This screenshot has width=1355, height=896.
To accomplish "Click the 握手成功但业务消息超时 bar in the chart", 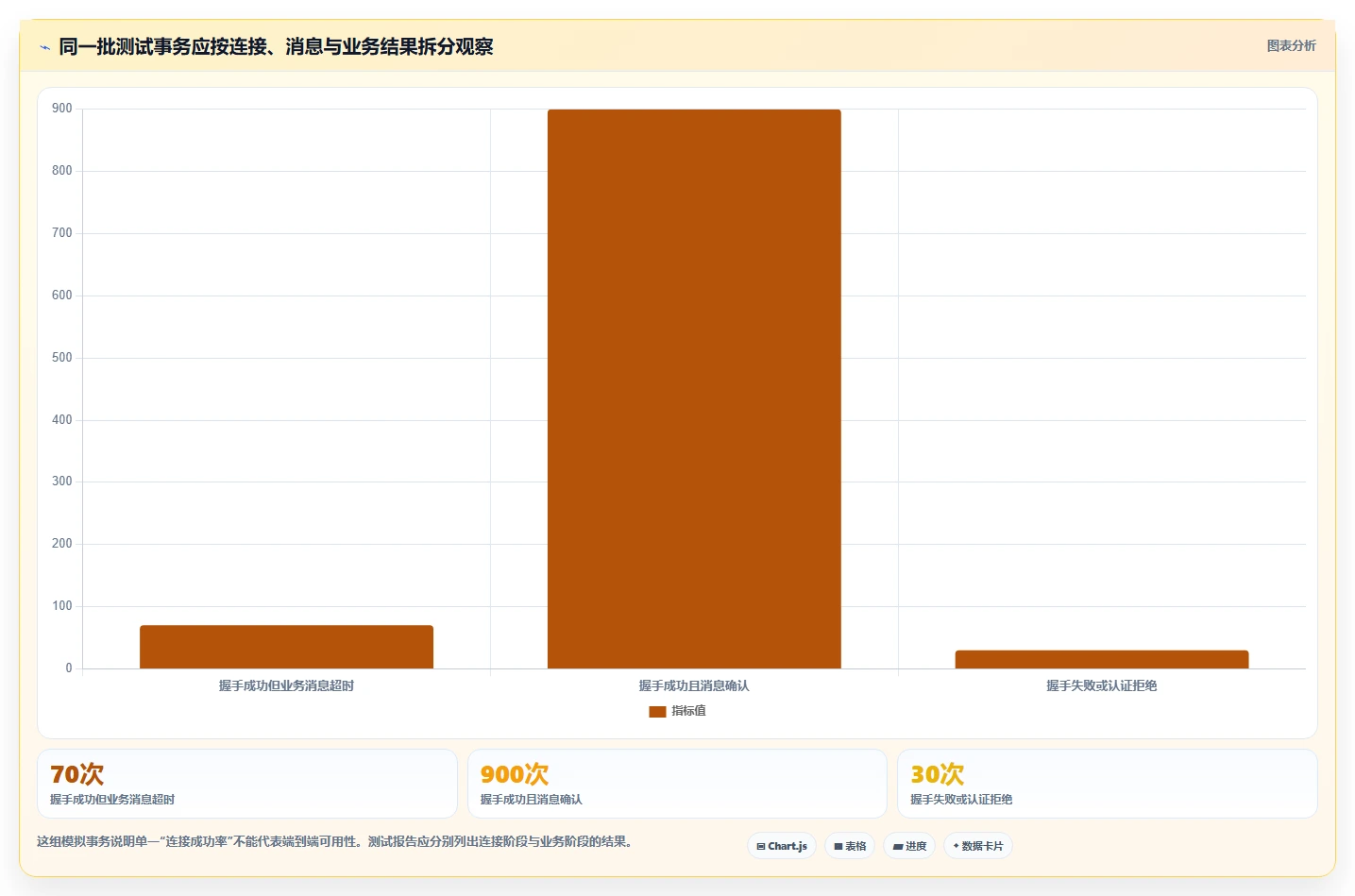I will point(286,647).
